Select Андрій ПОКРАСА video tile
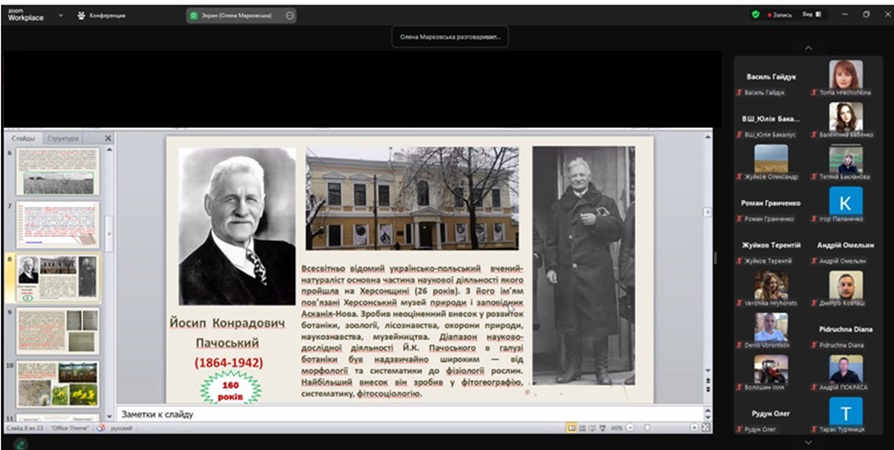 pos(846,372)
